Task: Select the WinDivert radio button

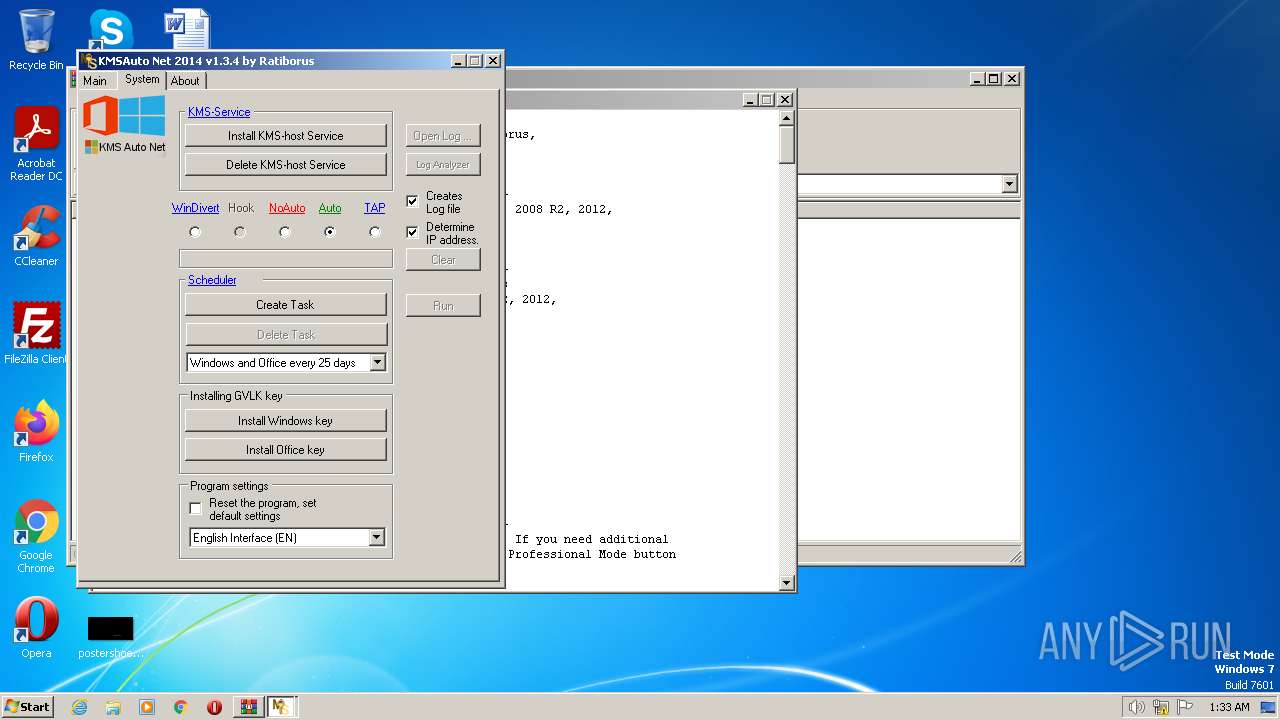Action: click(195, 232)
